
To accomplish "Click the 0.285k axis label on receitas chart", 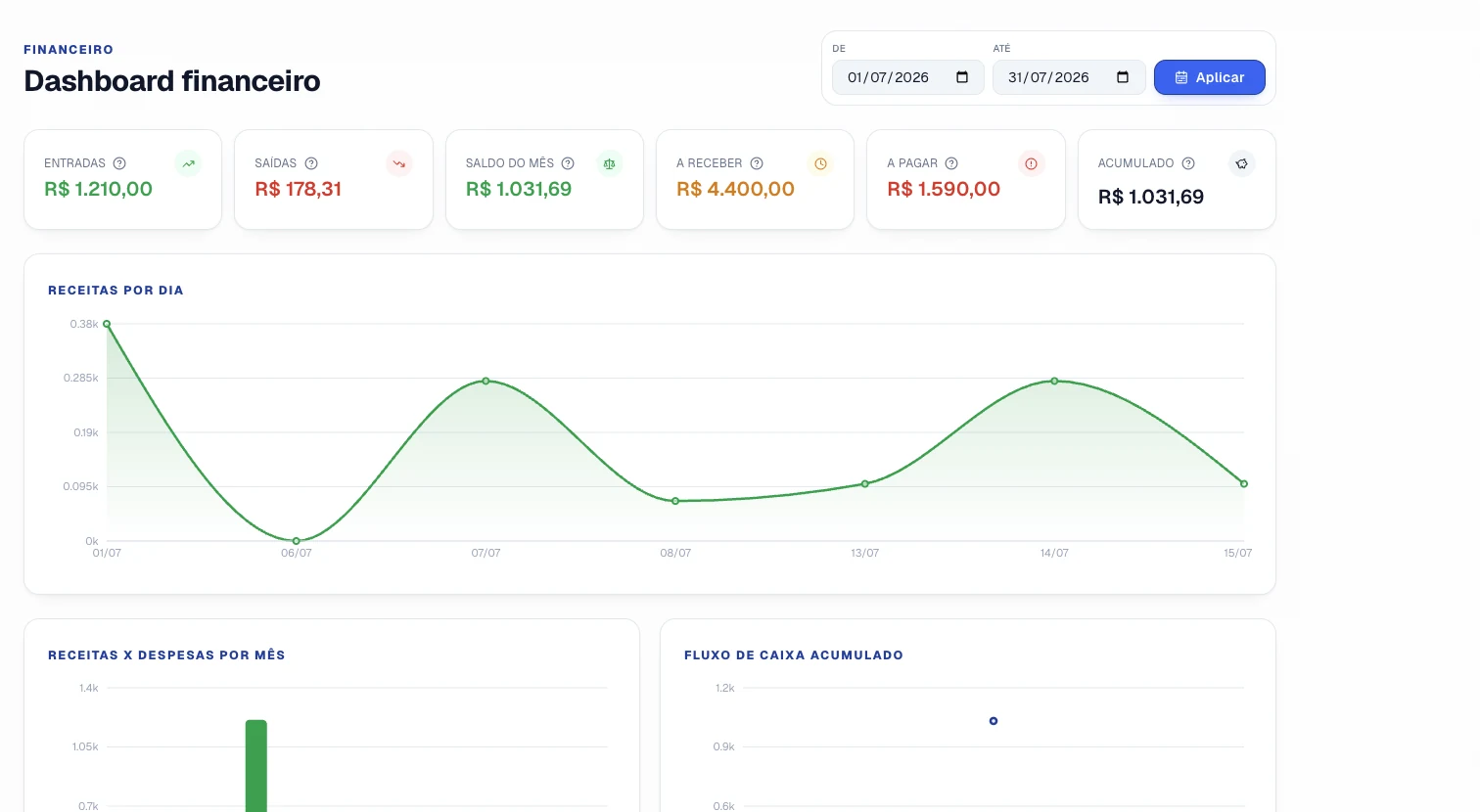I will point(81,378).
